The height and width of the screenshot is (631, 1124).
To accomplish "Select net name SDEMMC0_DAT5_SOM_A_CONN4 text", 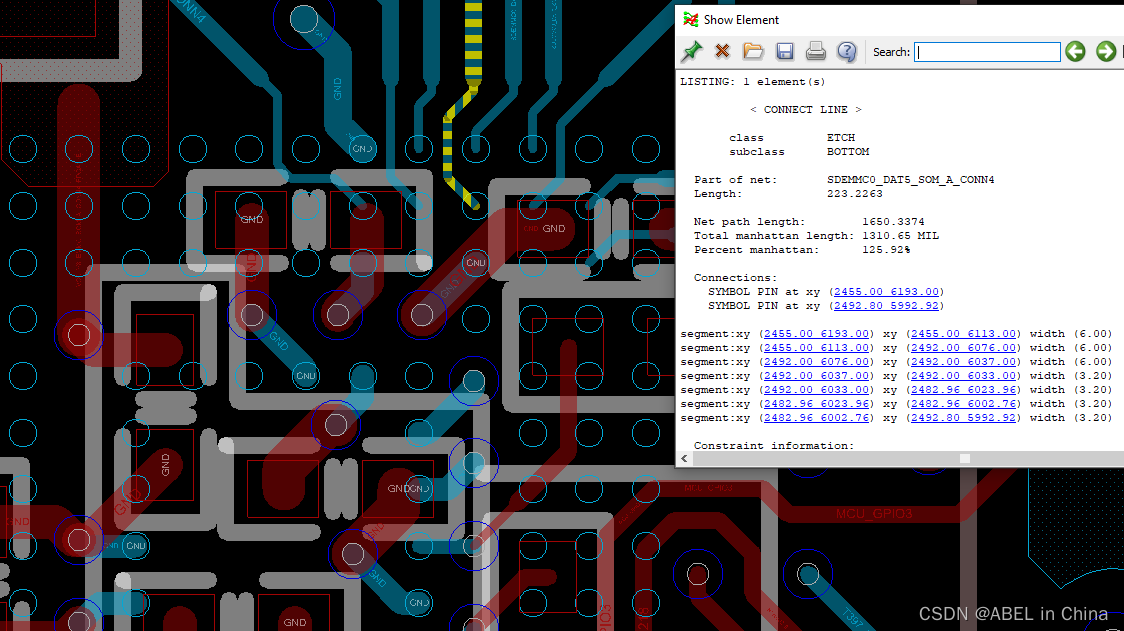I will [x=910, y=180].
